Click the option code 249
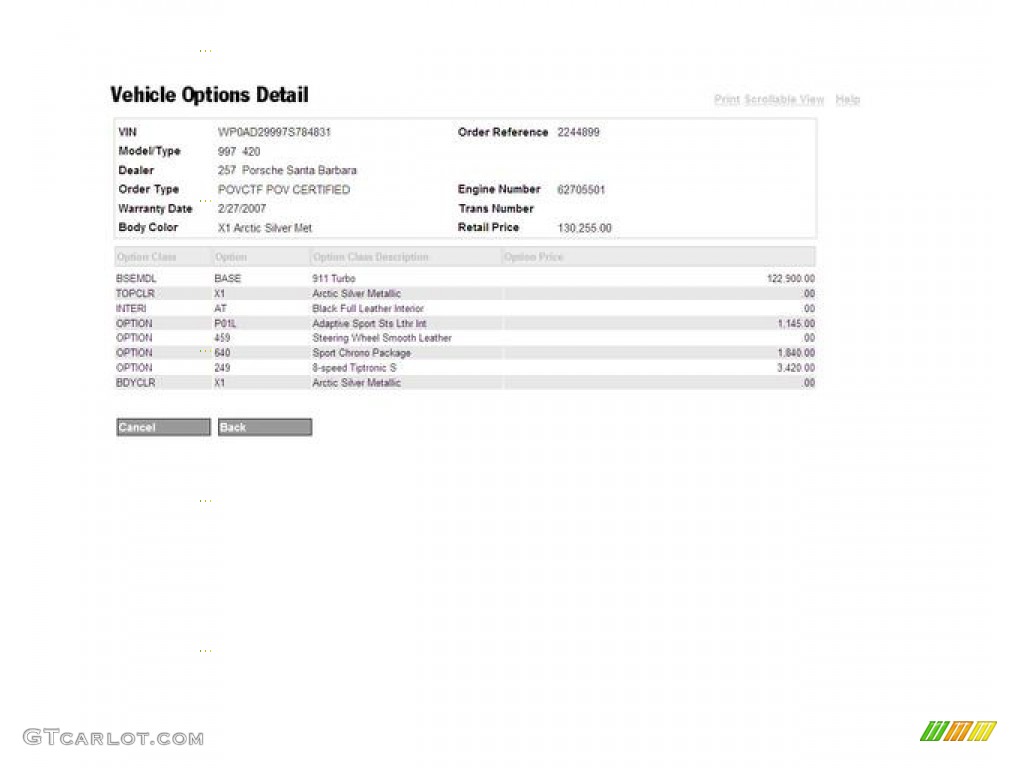 [222, 368]
